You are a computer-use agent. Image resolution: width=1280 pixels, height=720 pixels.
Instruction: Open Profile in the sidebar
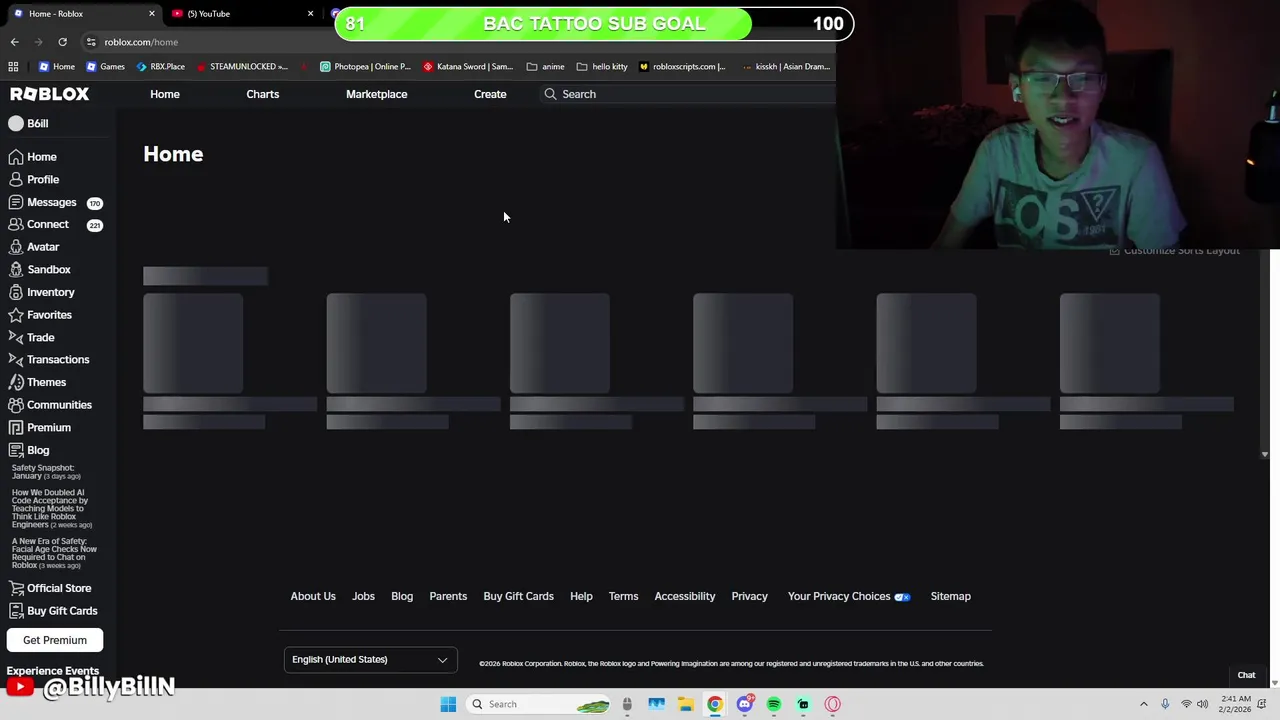[34, 179]
